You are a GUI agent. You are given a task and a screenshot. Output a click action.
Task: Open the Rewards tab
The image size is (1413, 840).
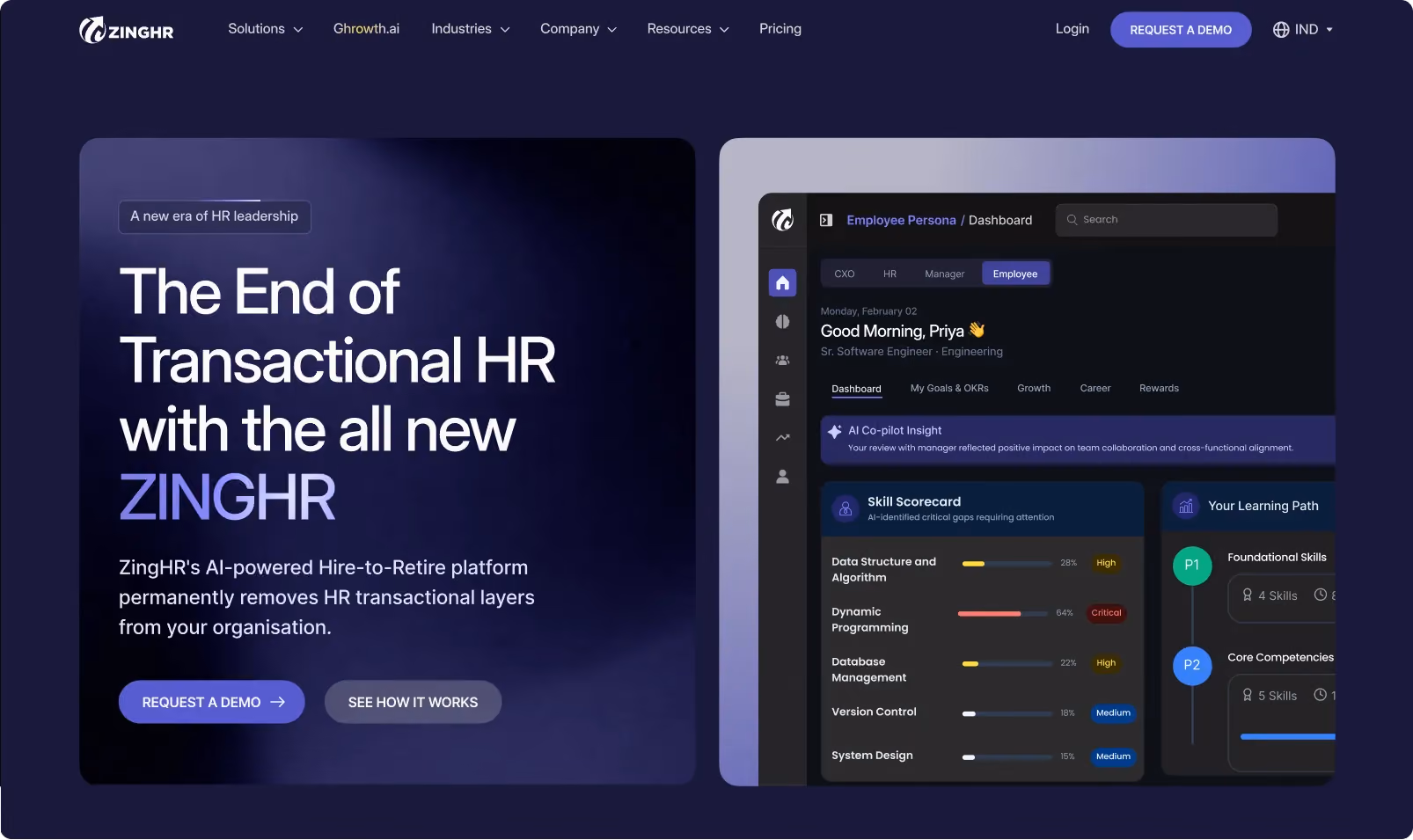pos(1159,389)
